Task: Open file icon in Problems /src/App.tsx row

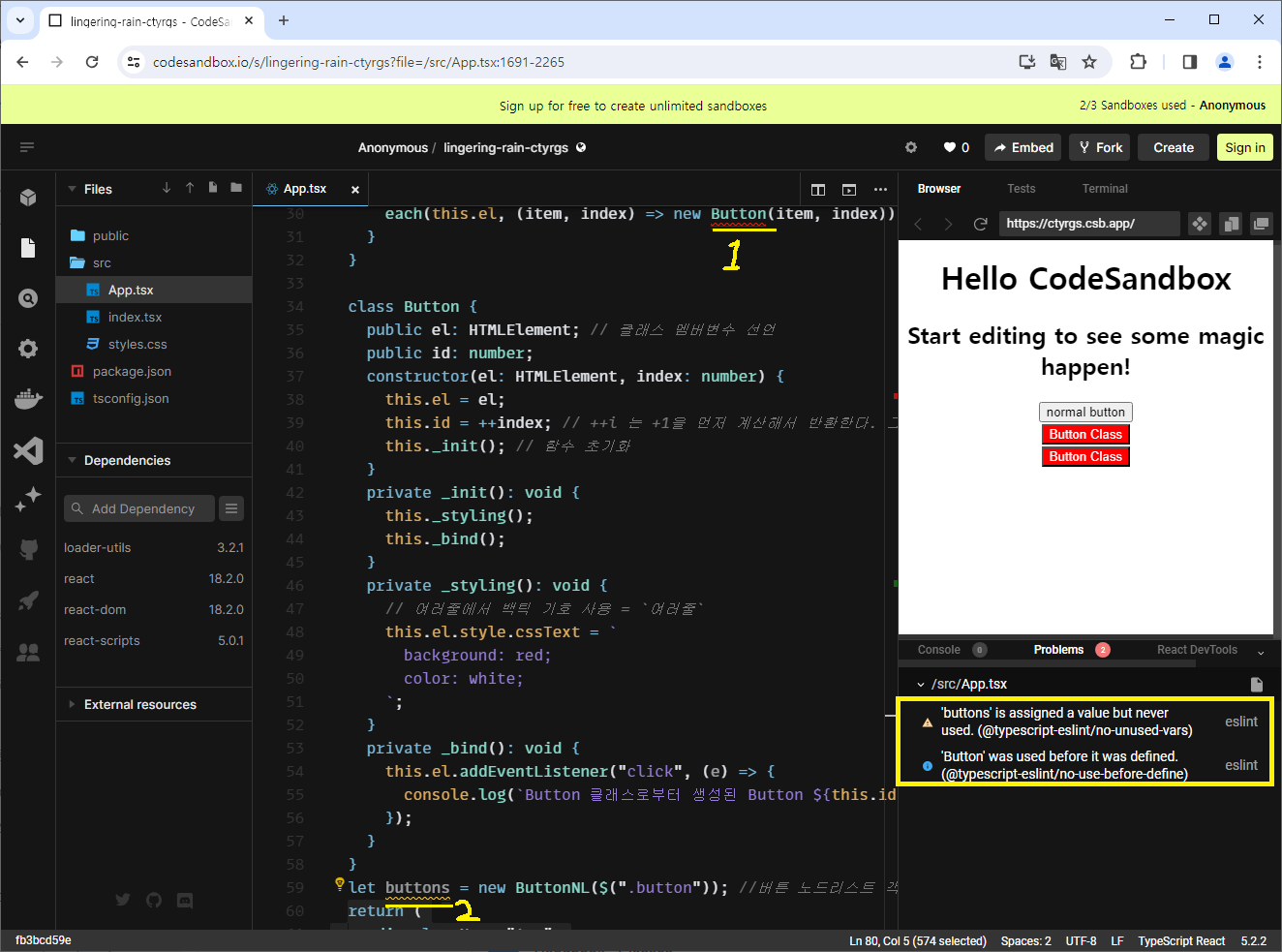Action: [x=1257, y=685]
